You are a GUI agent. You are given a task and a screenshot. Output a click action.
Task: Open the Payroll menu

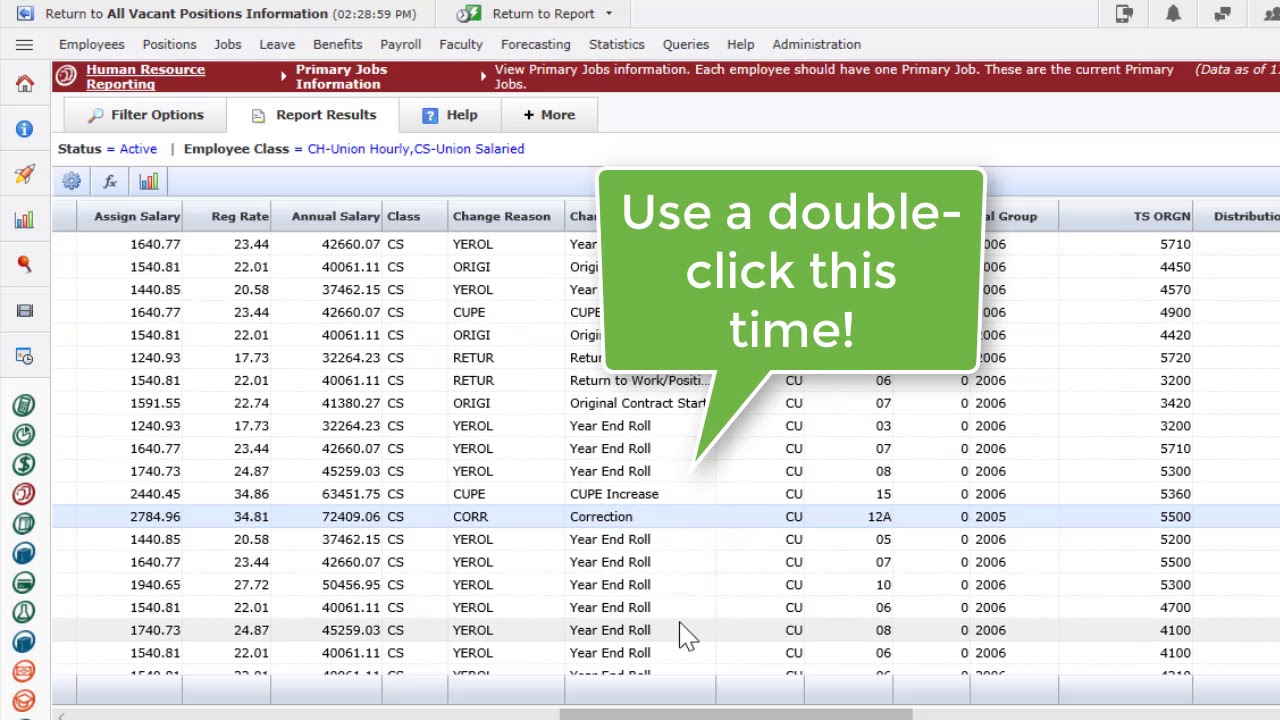[401, 44]
